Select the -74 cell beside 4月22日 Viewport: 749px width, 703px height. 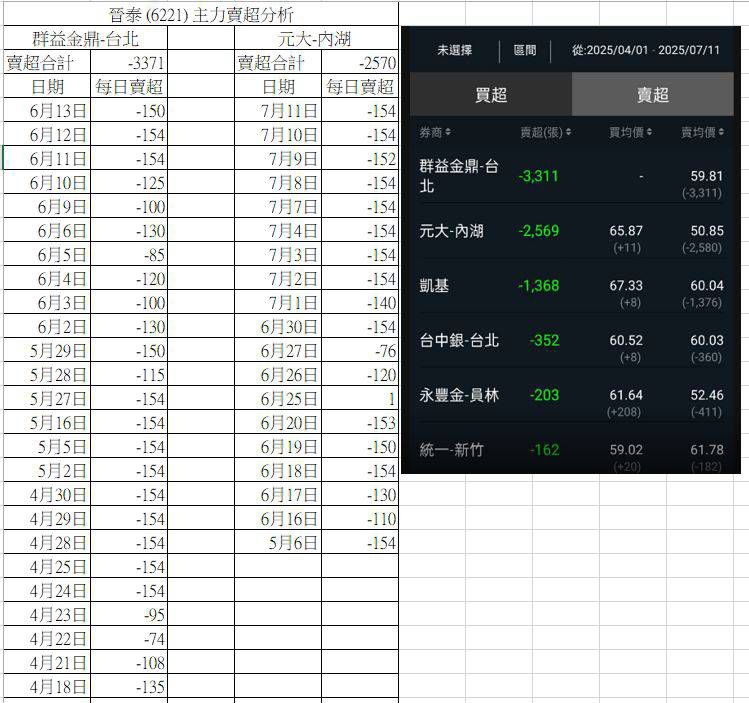[129, 638]
